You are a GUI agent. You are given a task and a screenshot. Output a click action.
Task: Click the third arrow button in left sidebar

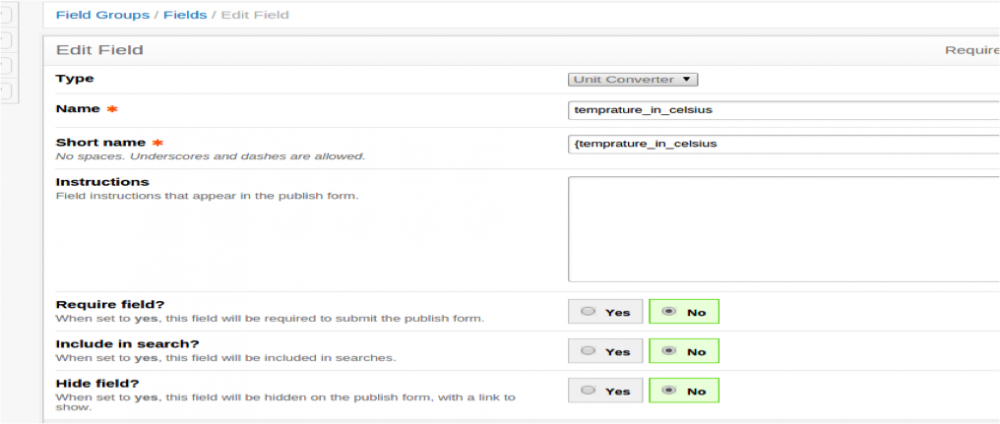[5, 66]
